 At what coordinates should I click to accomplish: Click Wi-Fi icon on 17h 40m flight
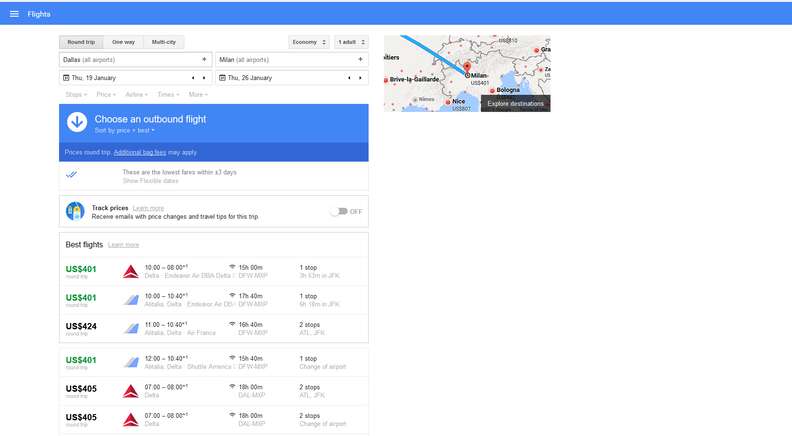[232, 296]
